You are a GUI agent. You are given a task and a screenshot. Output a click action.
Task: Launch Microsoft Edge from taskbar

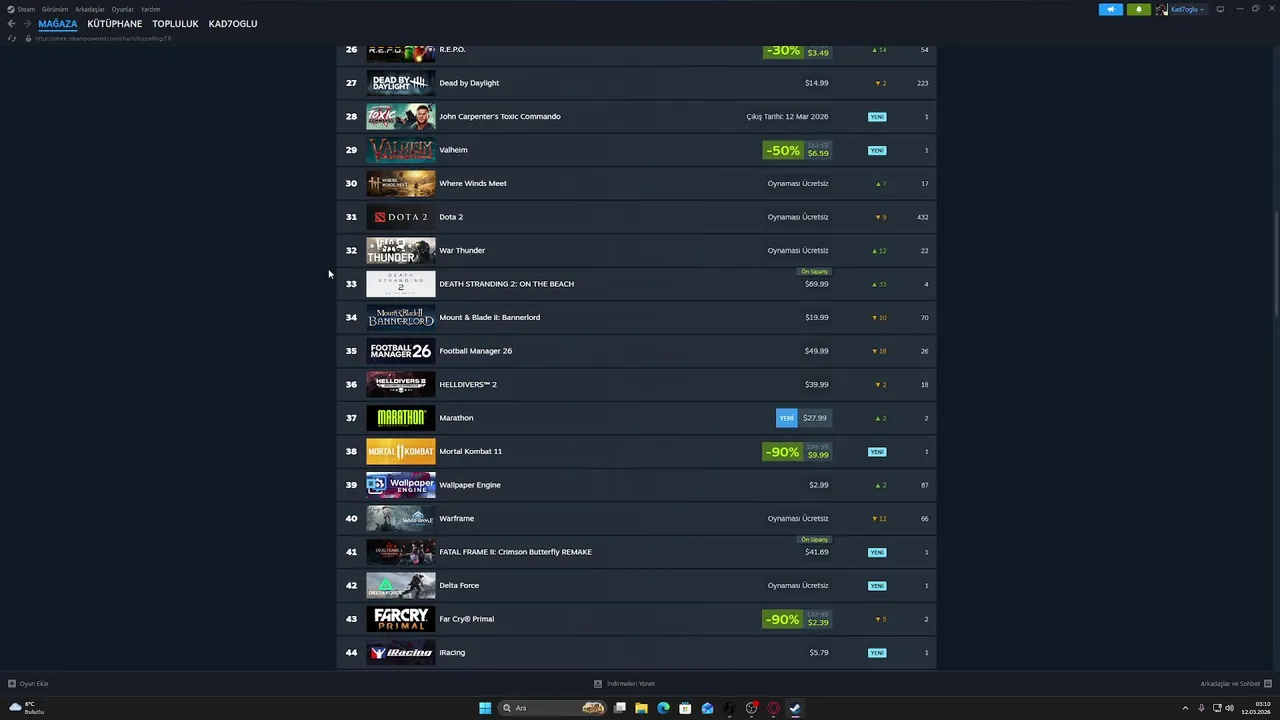pyautogui.click(x=663, y=708)
